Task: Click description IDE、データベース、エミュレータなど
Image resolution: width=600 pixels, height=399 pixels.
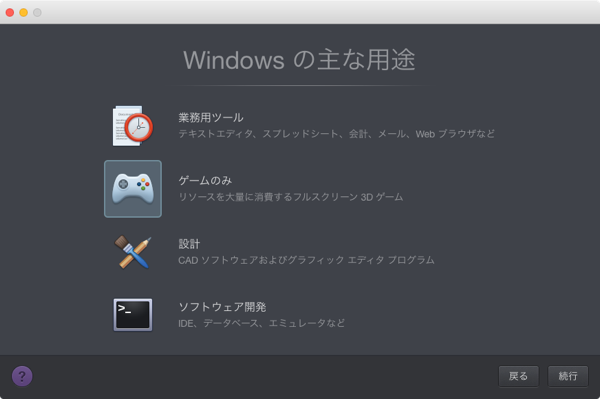Action: point(262,323)
